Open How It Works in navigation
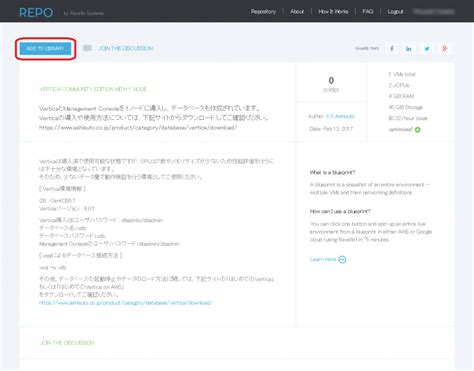 [333, 11]
